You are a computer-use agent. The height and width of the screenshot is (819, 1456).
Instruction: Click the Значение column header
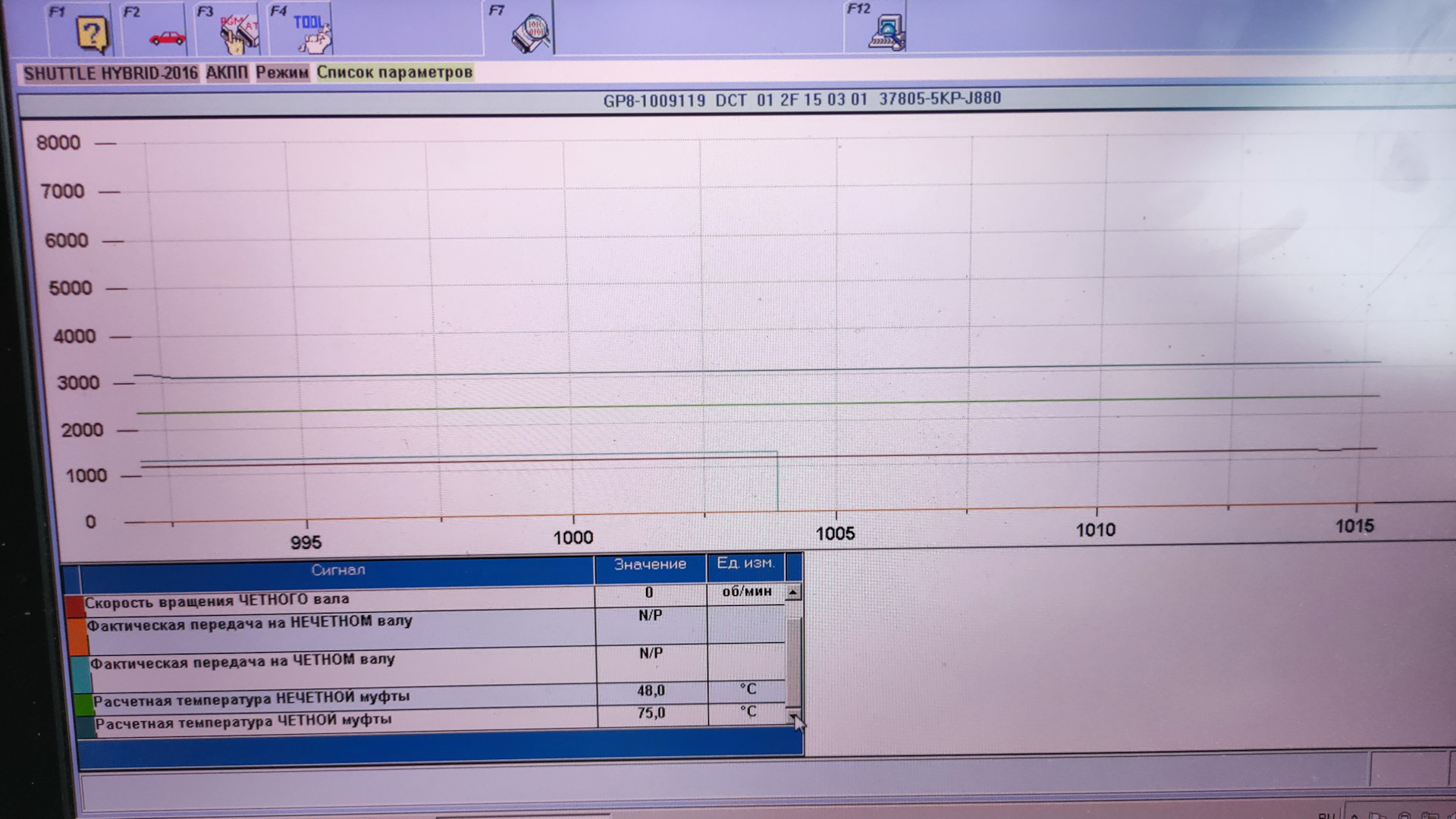point(650,565)
